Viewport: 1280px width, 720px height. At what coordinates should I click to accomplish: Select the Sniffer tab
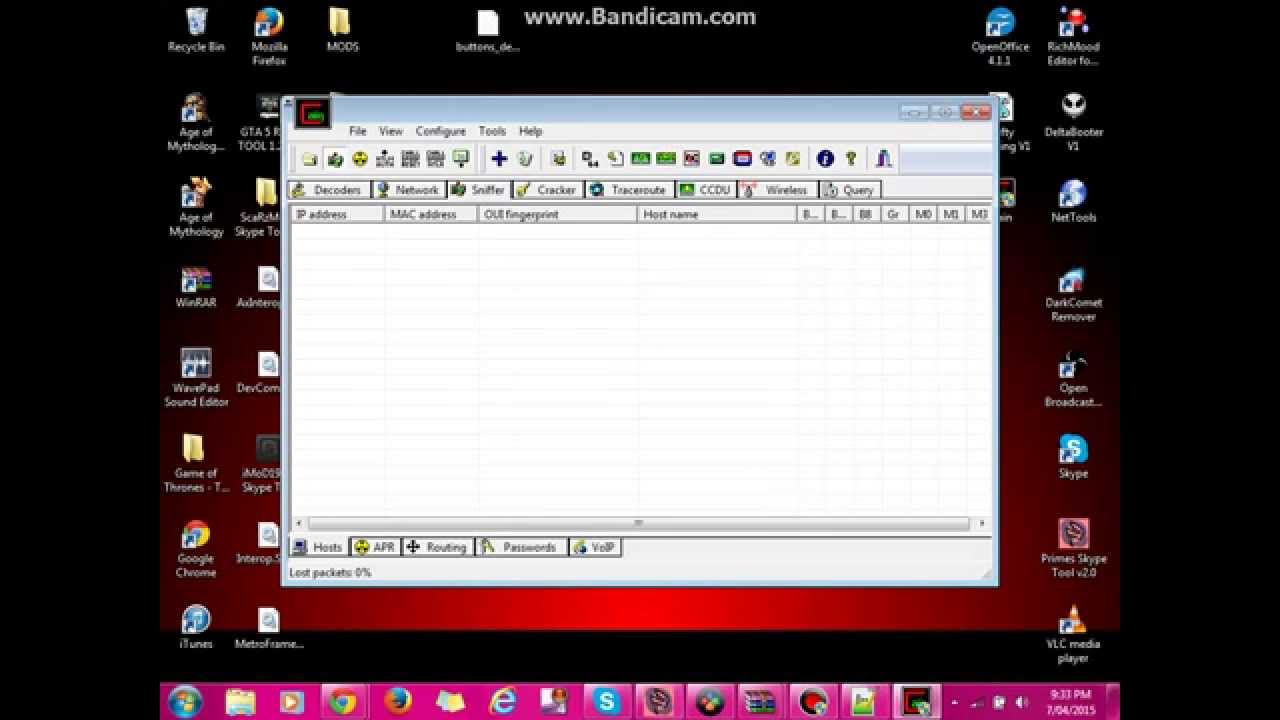(x=478, y=190)
